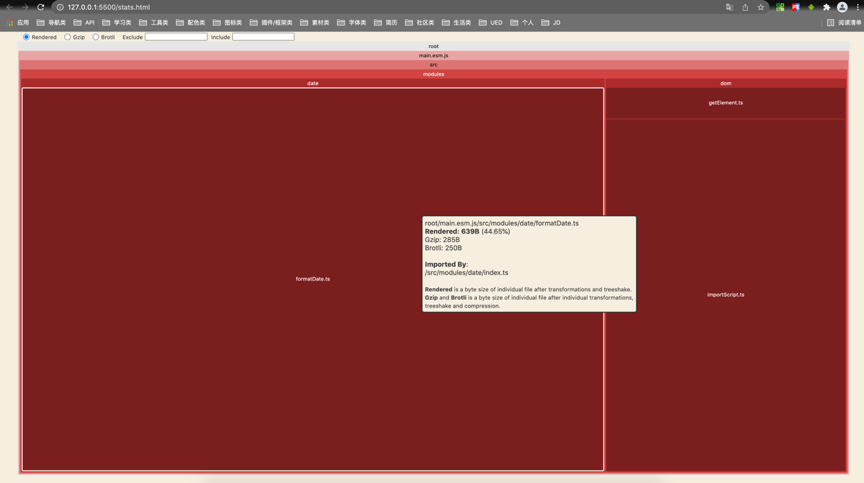Open the API bookmarks folder

tap(84, 23)
